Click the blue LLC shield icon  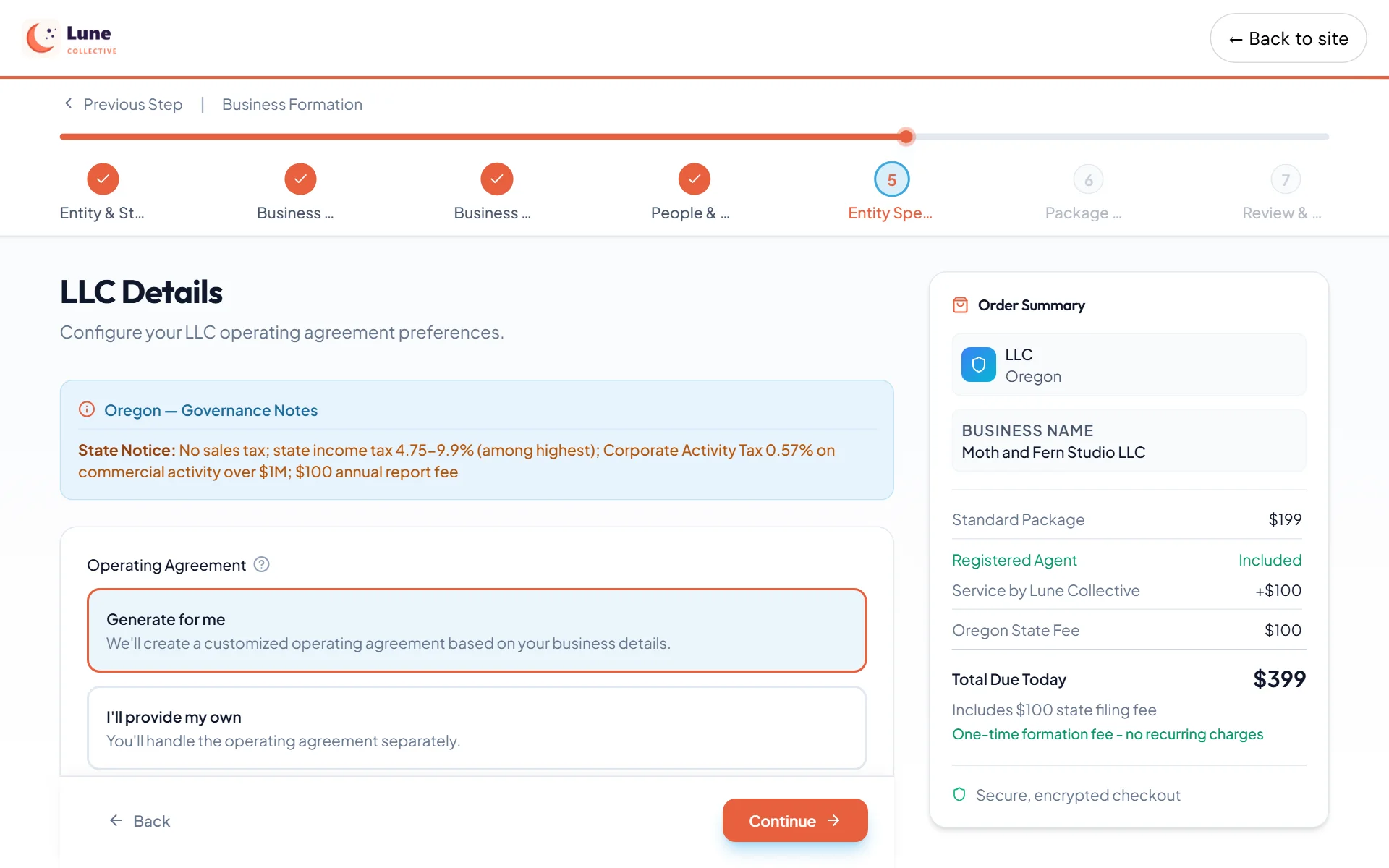click(978, 365)
